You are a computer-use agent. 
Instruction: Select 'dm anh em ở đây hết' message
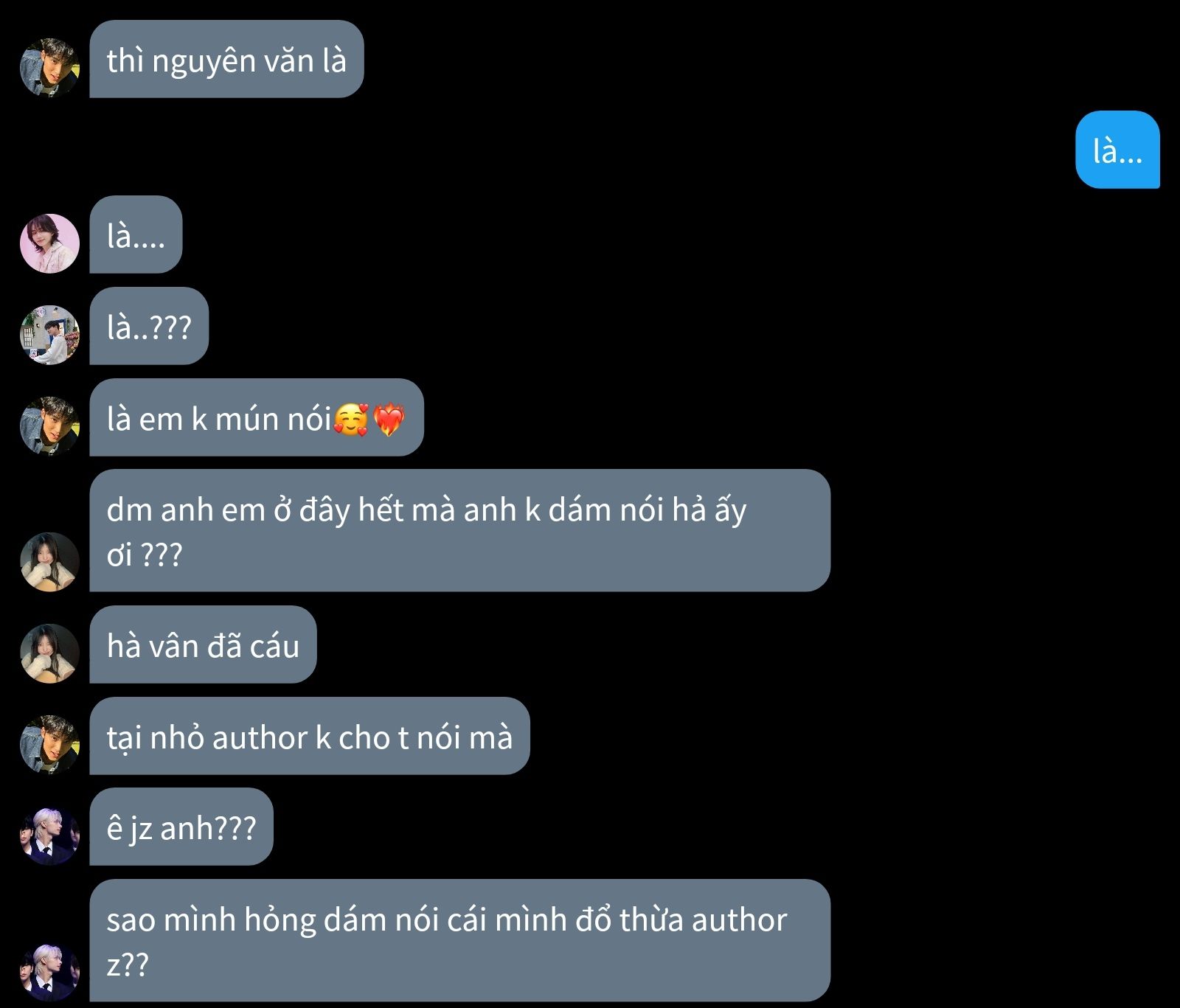tap(459, 530)
